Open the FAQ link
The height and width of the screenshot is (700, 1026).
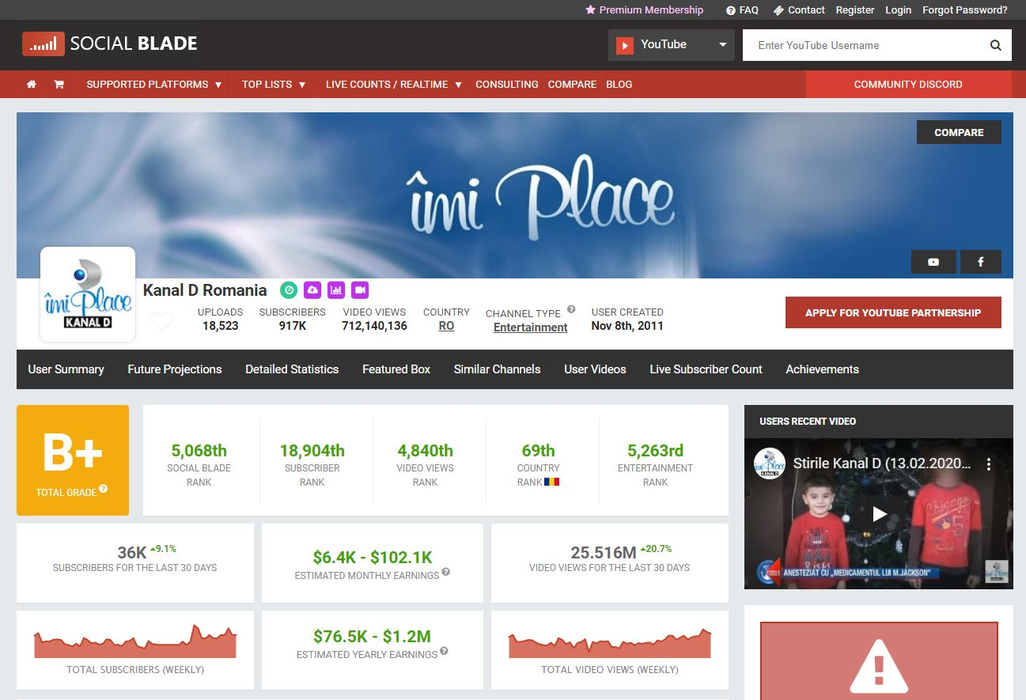(742, 10)
